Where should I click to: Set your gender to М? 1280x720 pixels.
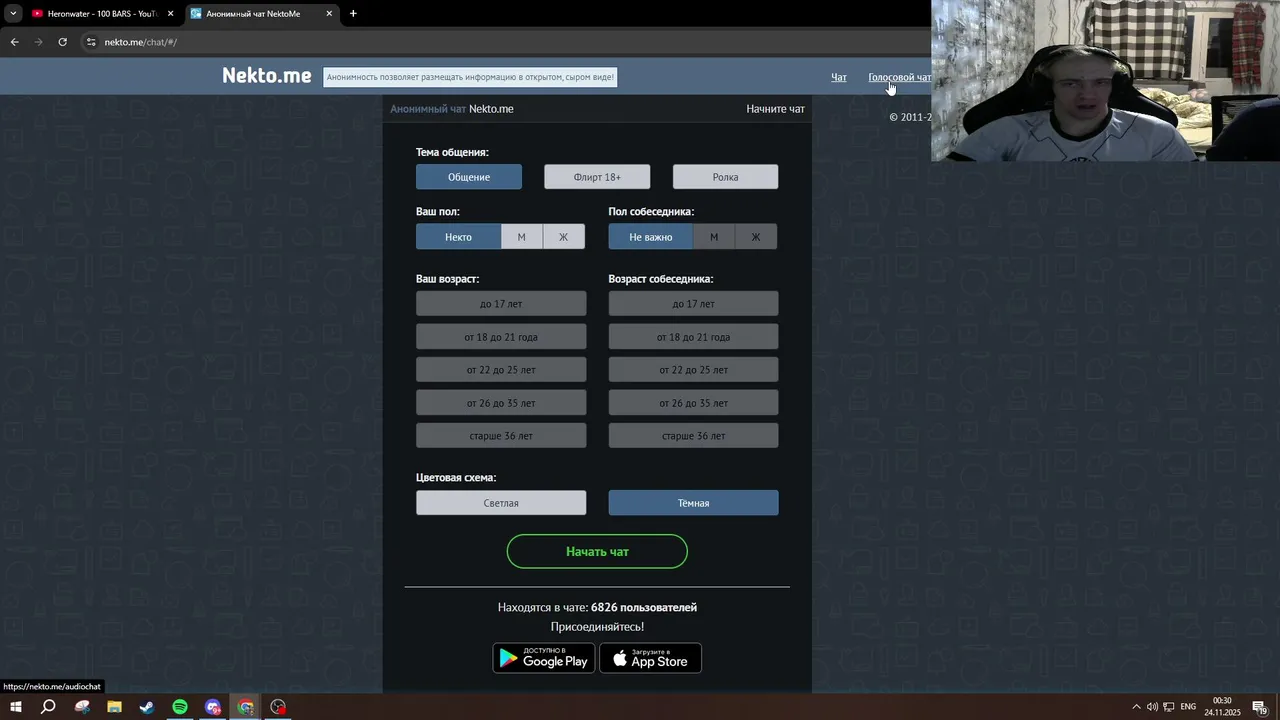[521, 237]
